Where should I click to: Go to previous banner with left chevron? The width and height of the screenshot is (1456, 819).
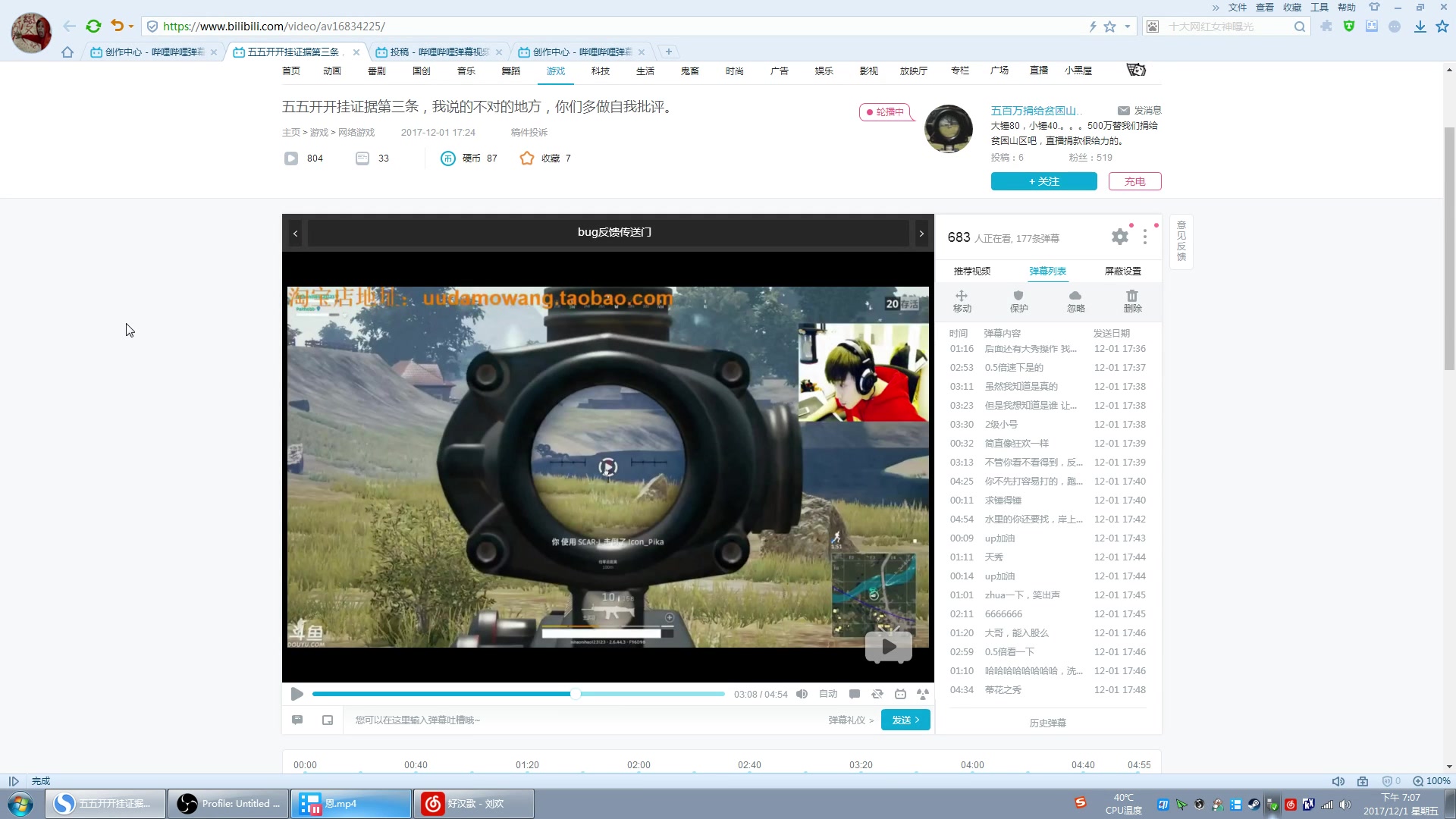pos(295,233)
